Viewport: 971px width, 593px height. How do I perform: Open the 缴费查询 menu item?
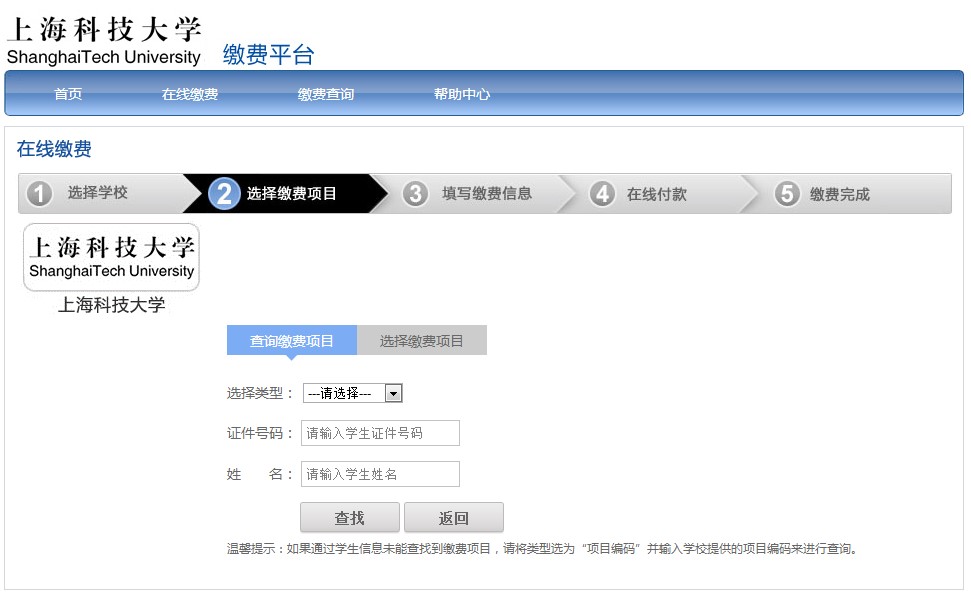click(x=324, y=93)
